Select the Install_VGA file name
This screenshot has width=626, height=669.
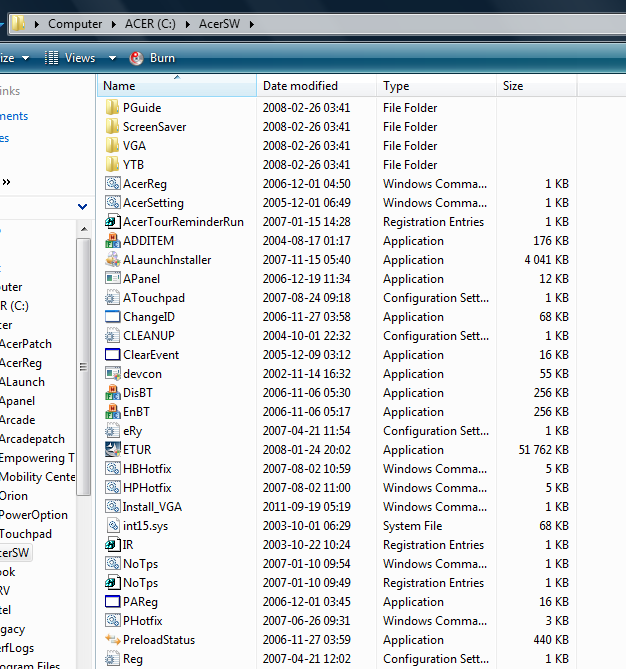[152, 506]
